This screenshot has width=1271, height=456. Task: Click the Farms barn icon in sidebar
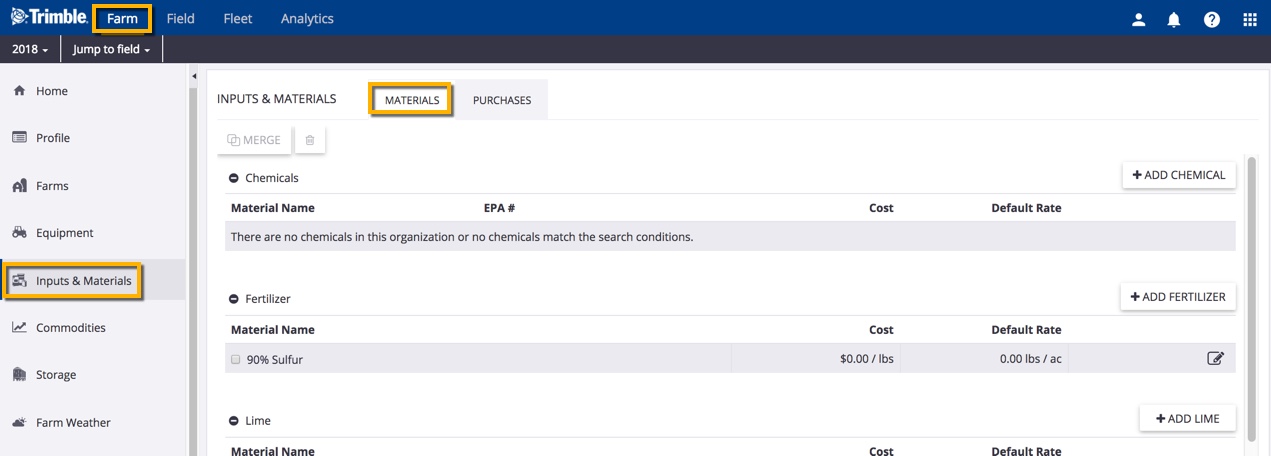click(x=19, y=186)
